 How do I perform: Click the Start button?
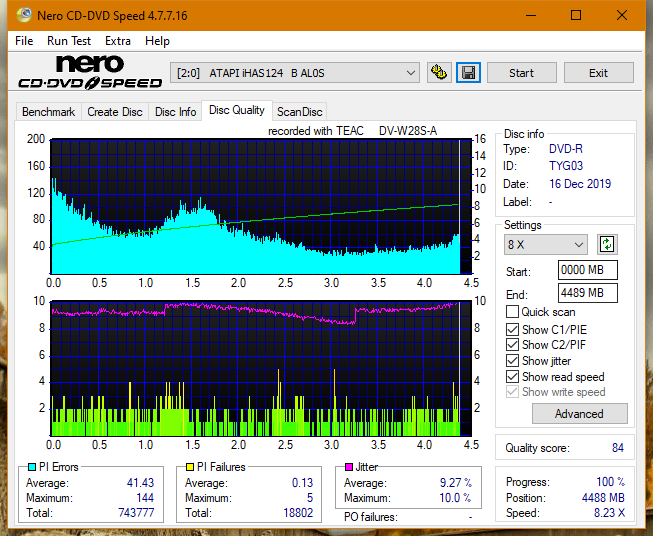tap(521, 73)
